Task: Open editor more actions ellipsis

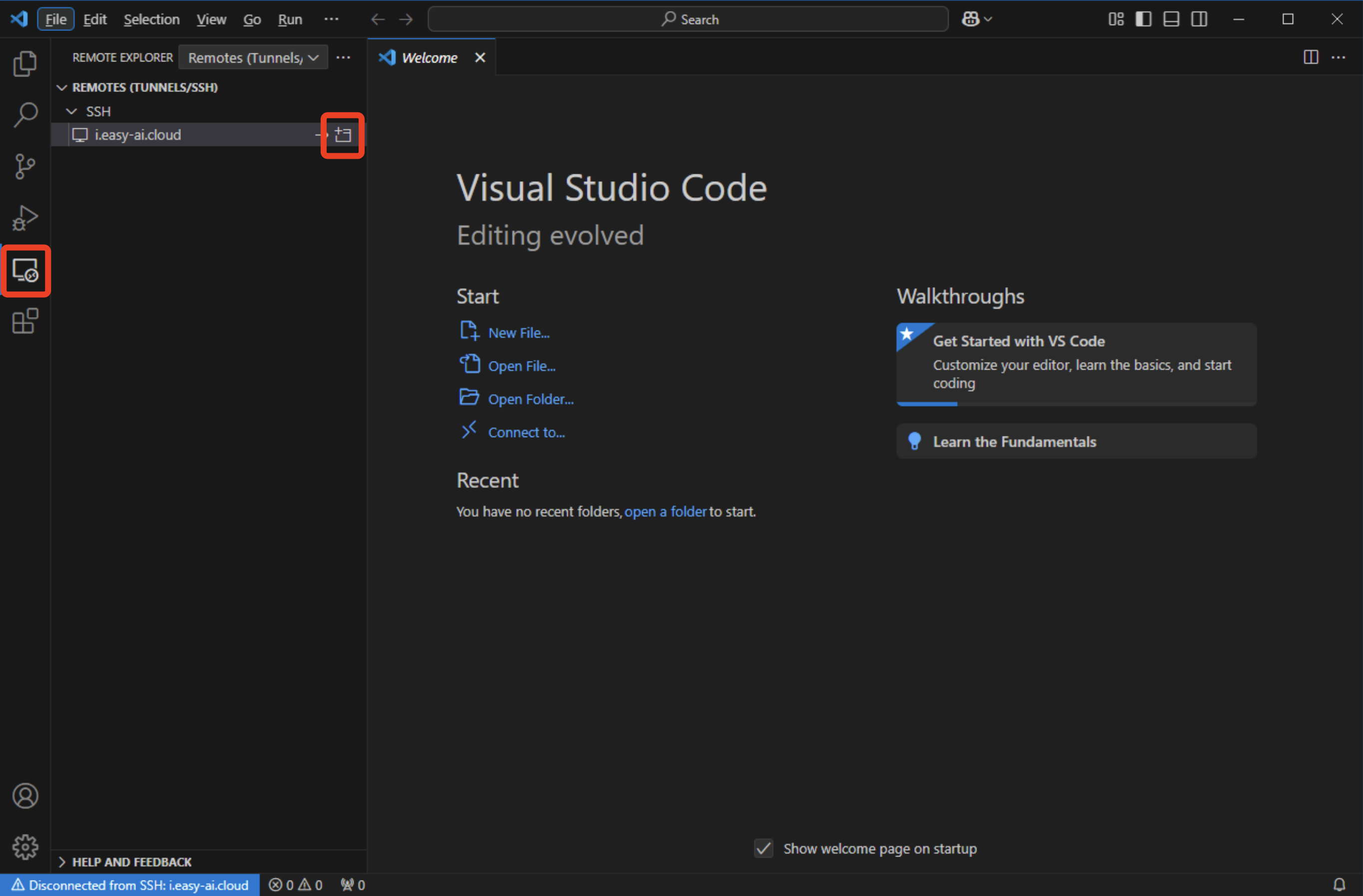Action: [x=1339, y=57]
